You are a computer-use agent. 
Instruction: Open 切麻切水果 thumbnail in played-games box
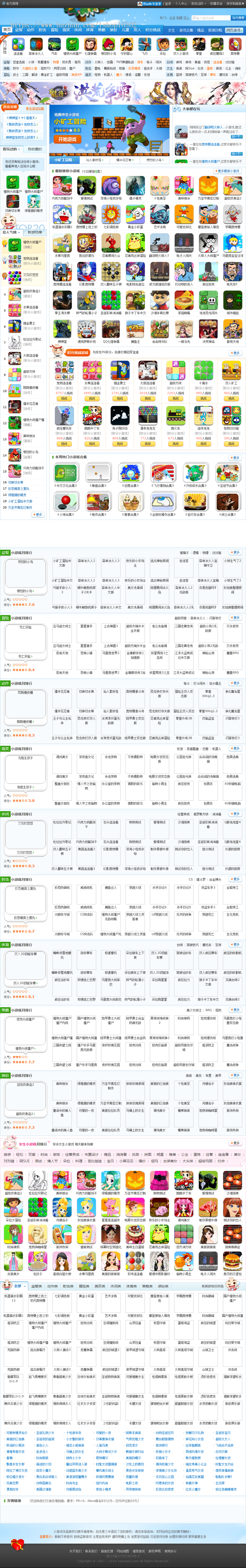click(13, 201)
